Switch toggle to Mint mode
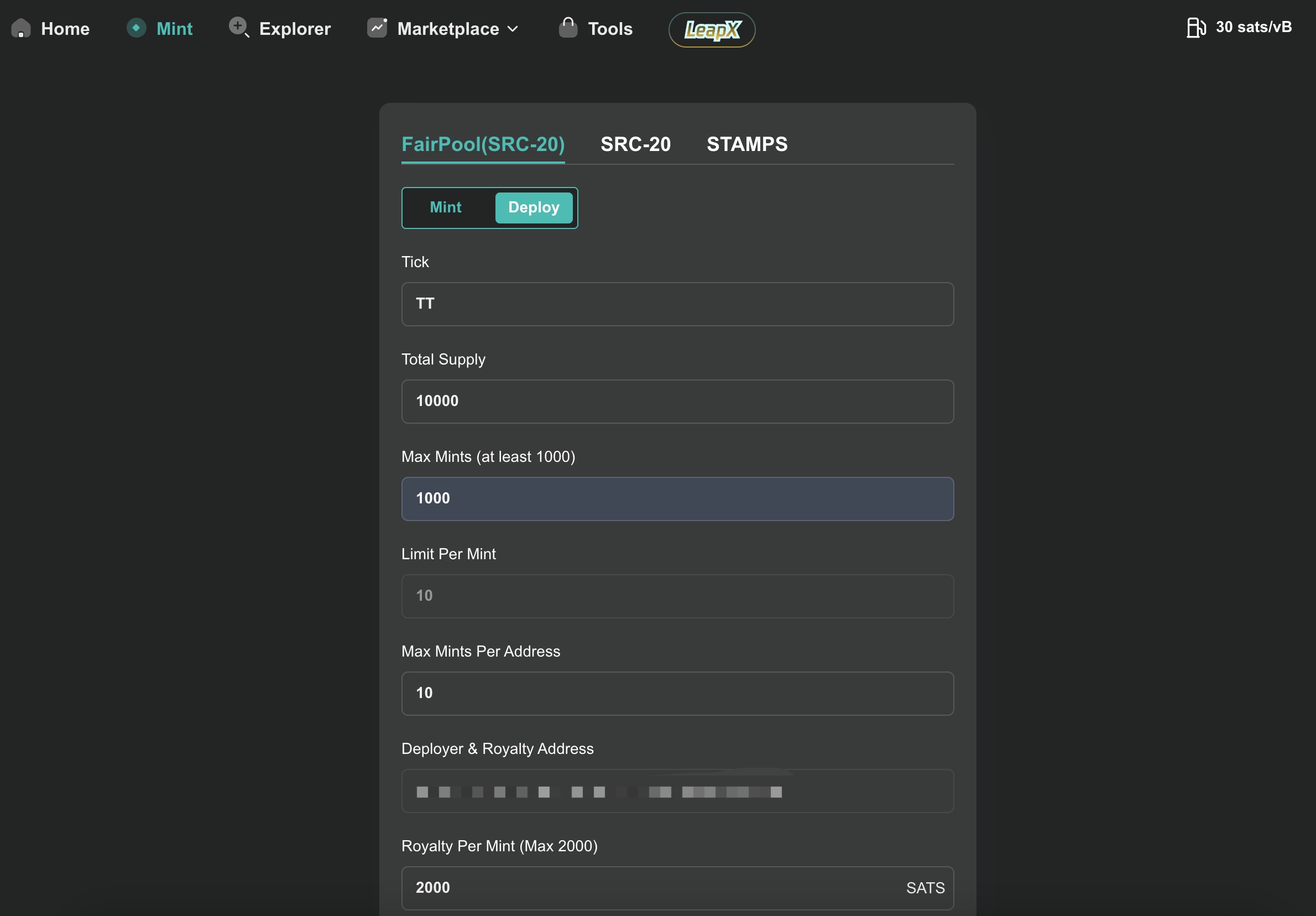 [x=445, y=207]
